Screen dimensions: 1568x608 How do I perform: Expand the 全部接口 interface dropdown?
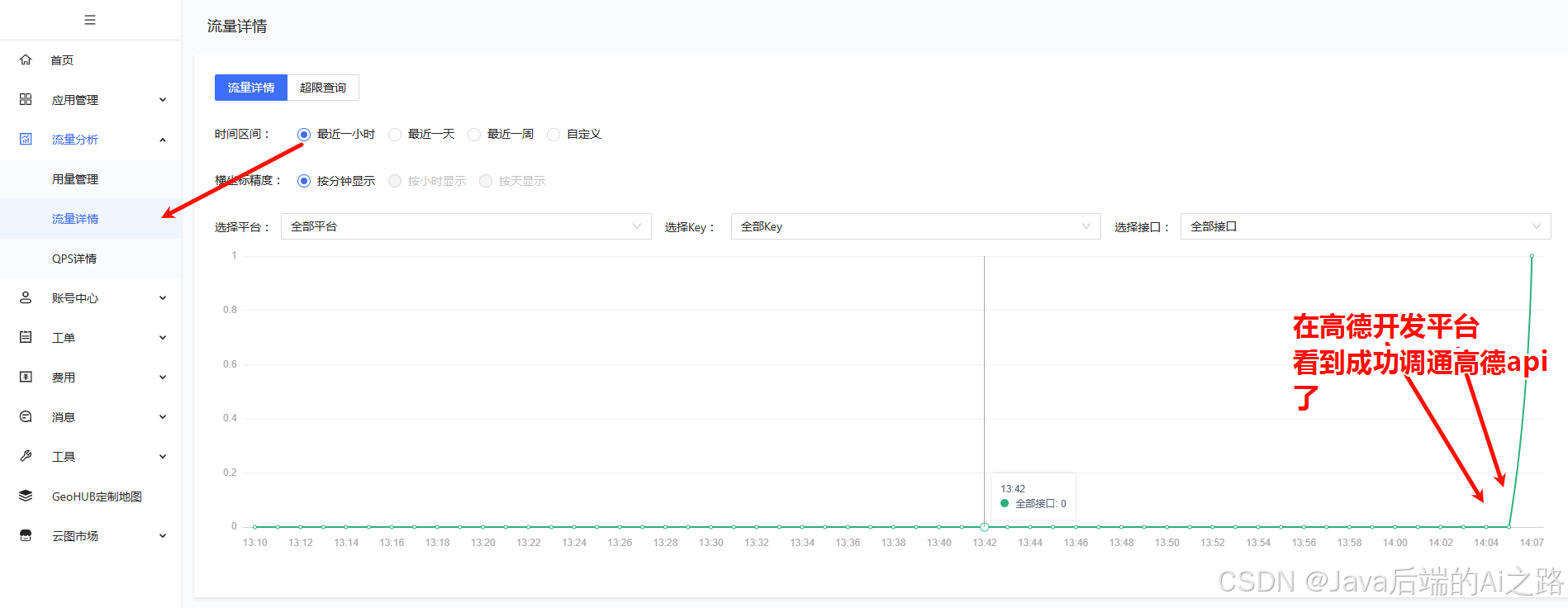coord(1365,226)
